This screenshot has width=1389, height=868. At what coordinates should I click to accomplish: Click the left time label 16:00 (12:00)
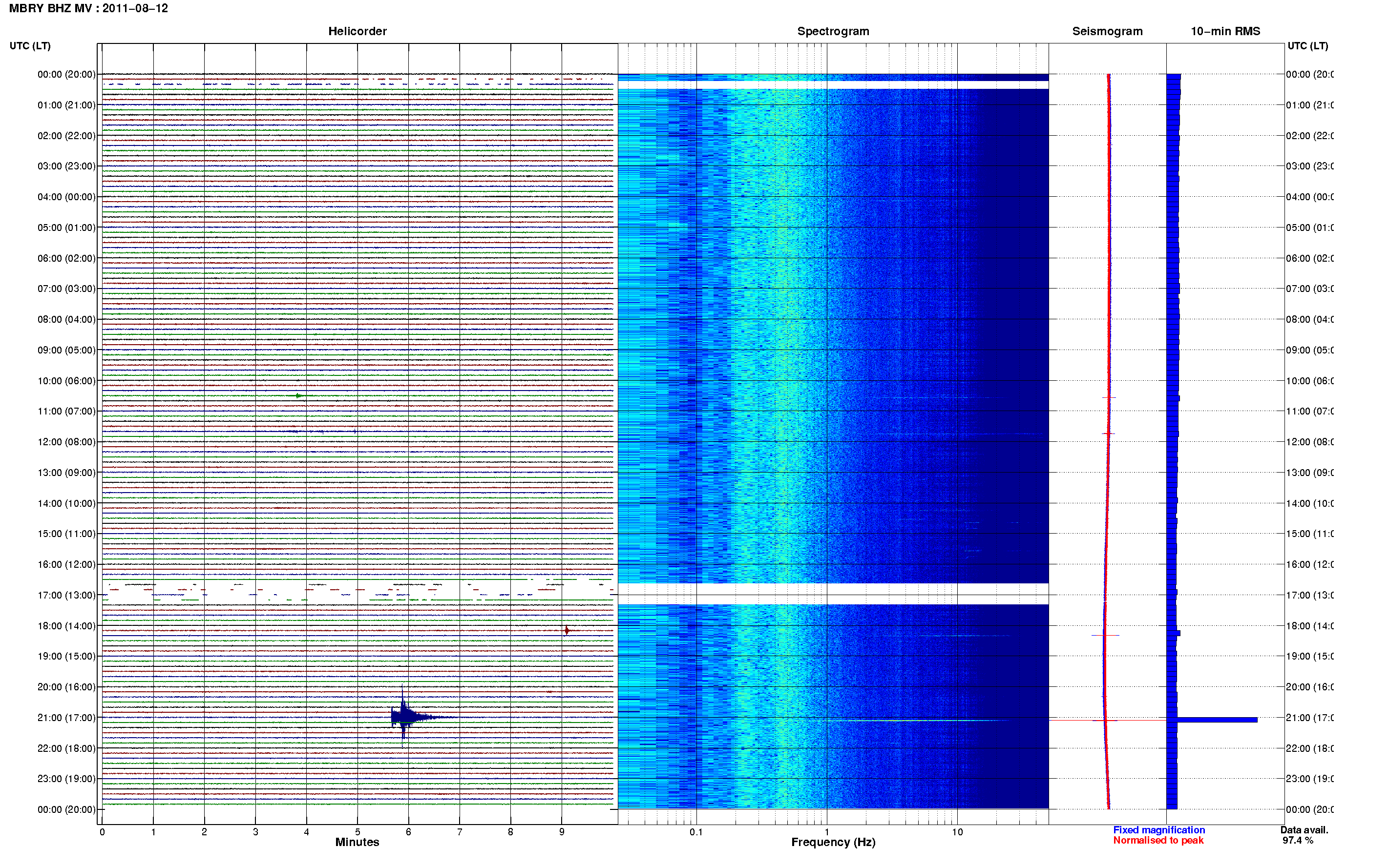pos(66,565)
